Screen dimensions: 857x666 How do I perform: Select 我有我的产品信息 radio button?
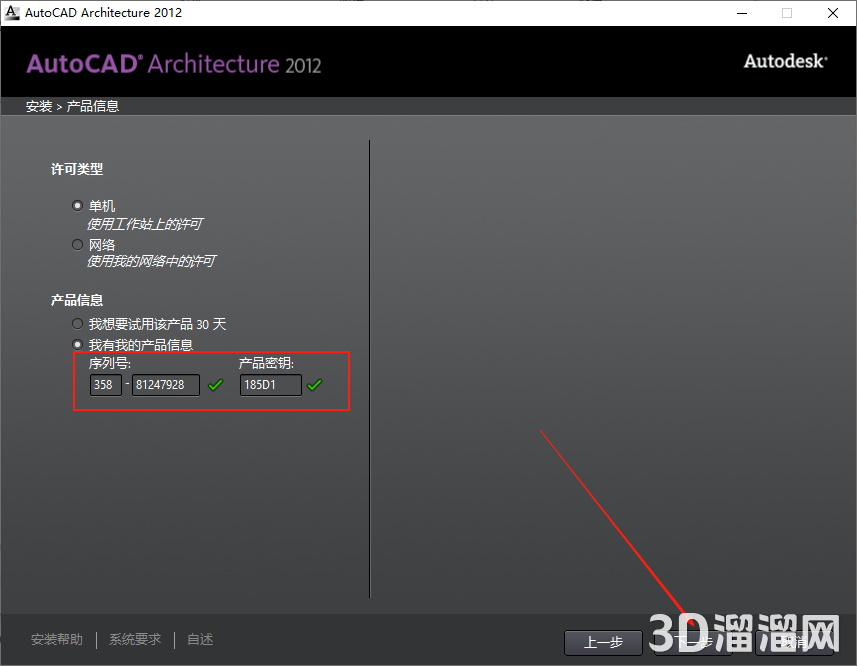tap(78, 344)
